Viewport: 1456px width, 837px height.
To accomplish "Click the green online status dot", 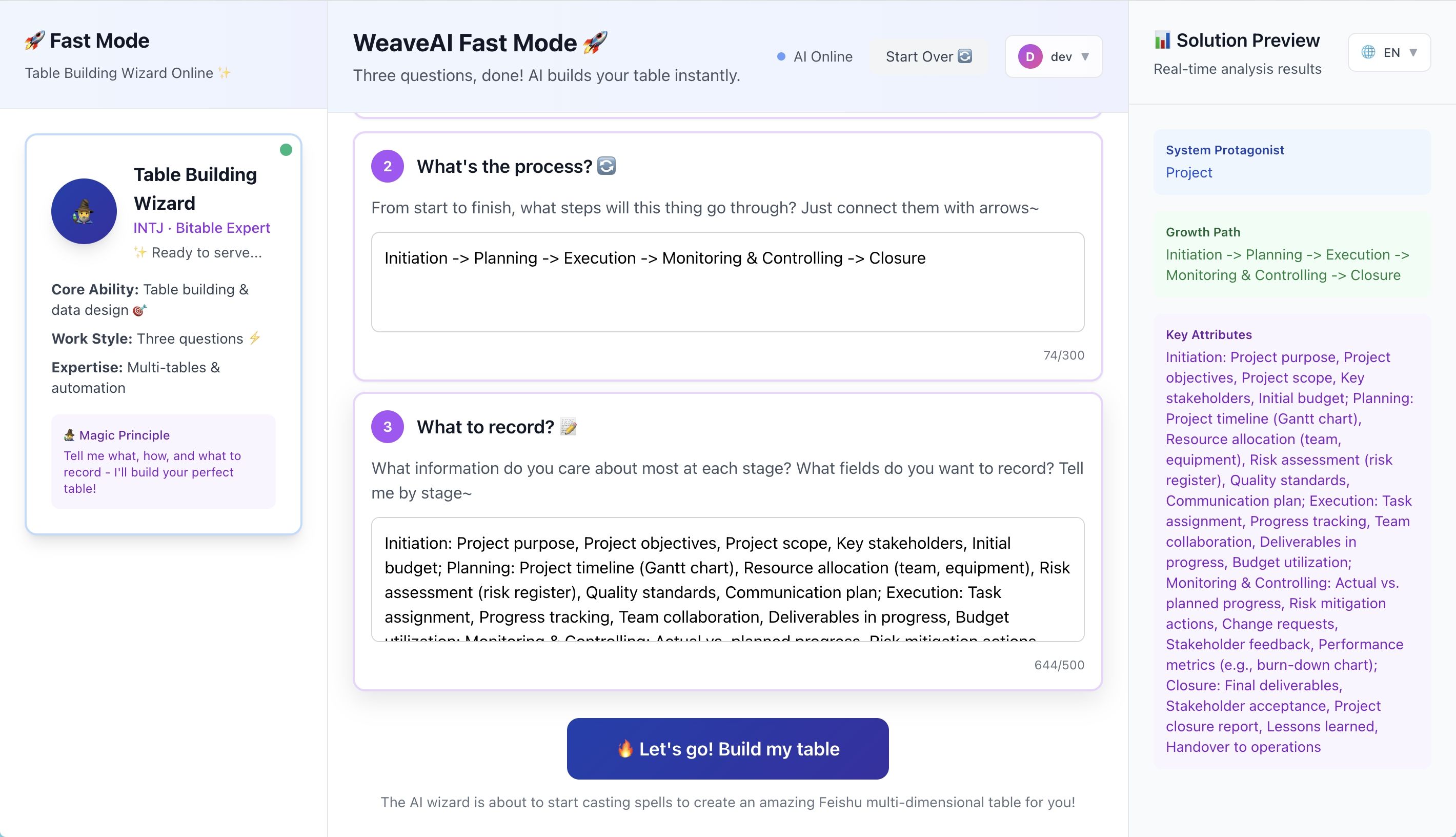I will pos(286,150).
